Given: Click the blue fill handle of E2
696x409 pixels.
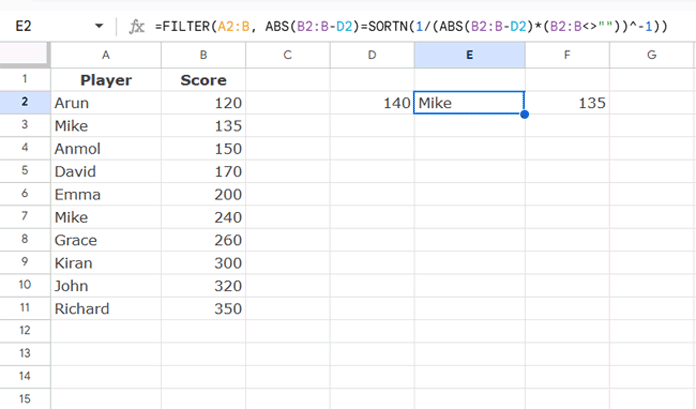Looking at the screenshot, I should pos(525,114).
